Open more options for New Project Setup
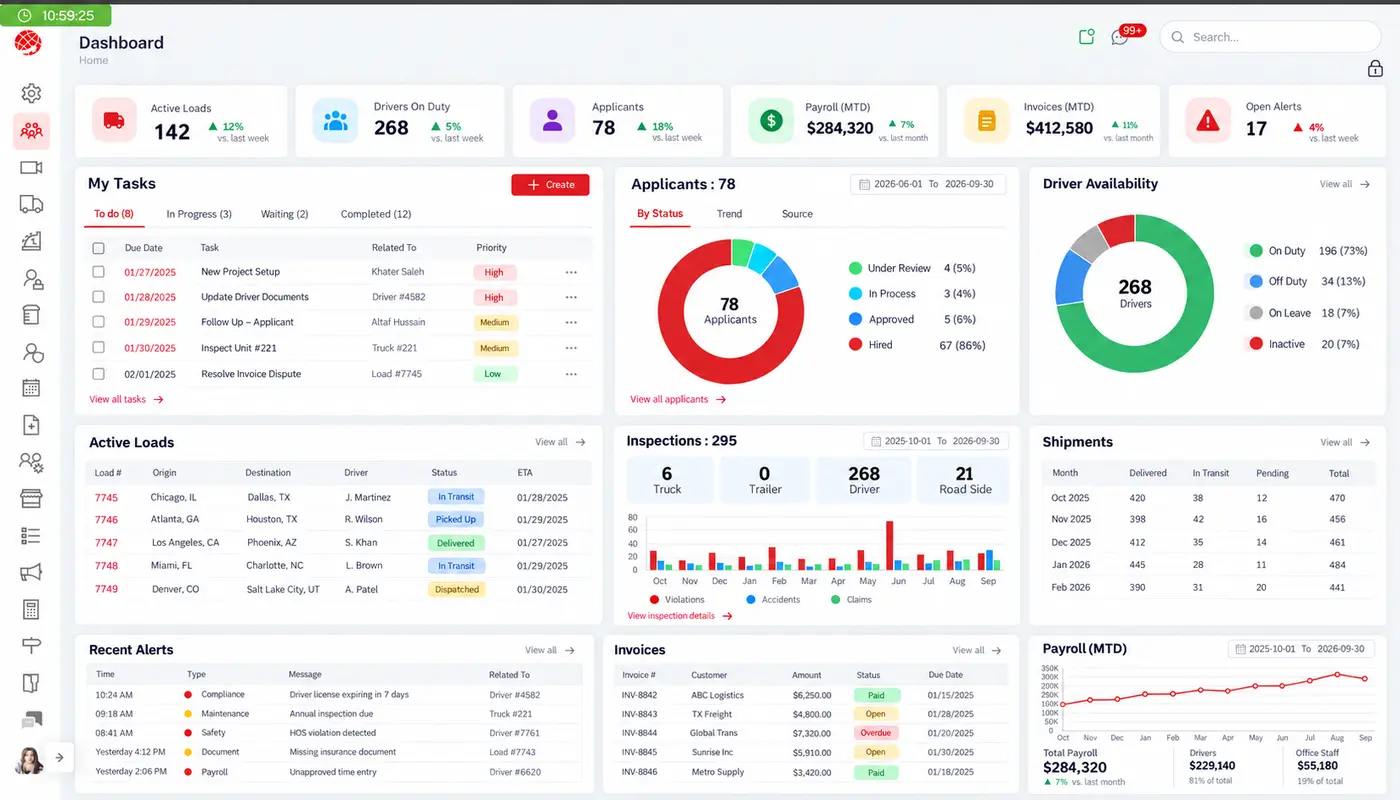The image size is (1400, 800). (x=571, y=272)
